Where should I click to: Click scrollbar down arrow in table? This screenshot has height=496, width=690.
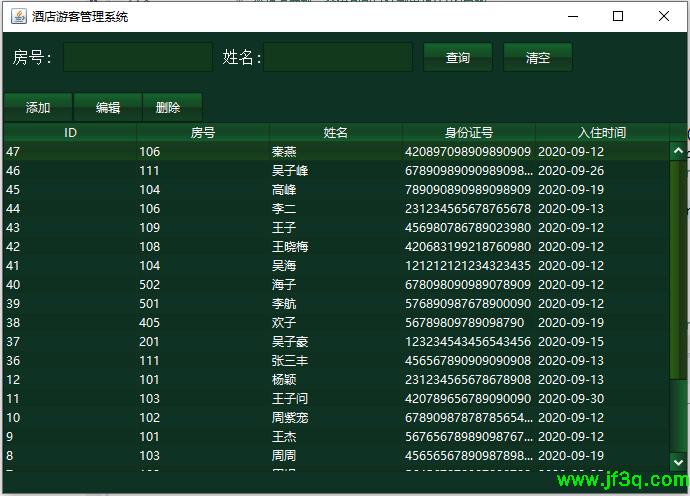point(678,463)
